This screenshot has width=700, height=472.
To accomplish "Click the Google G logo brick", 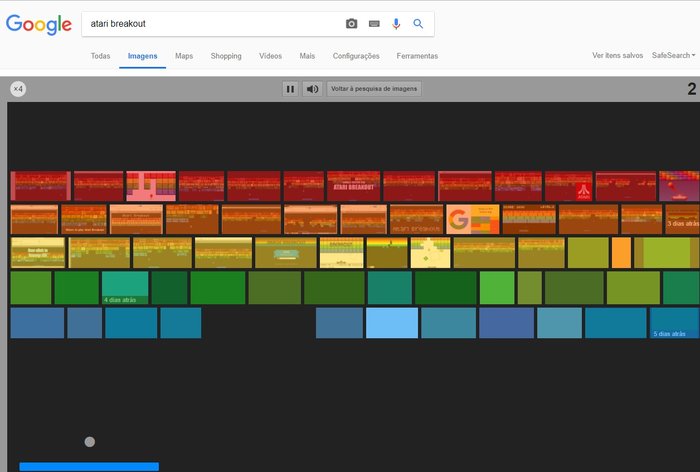I will [x=473, y=219].
